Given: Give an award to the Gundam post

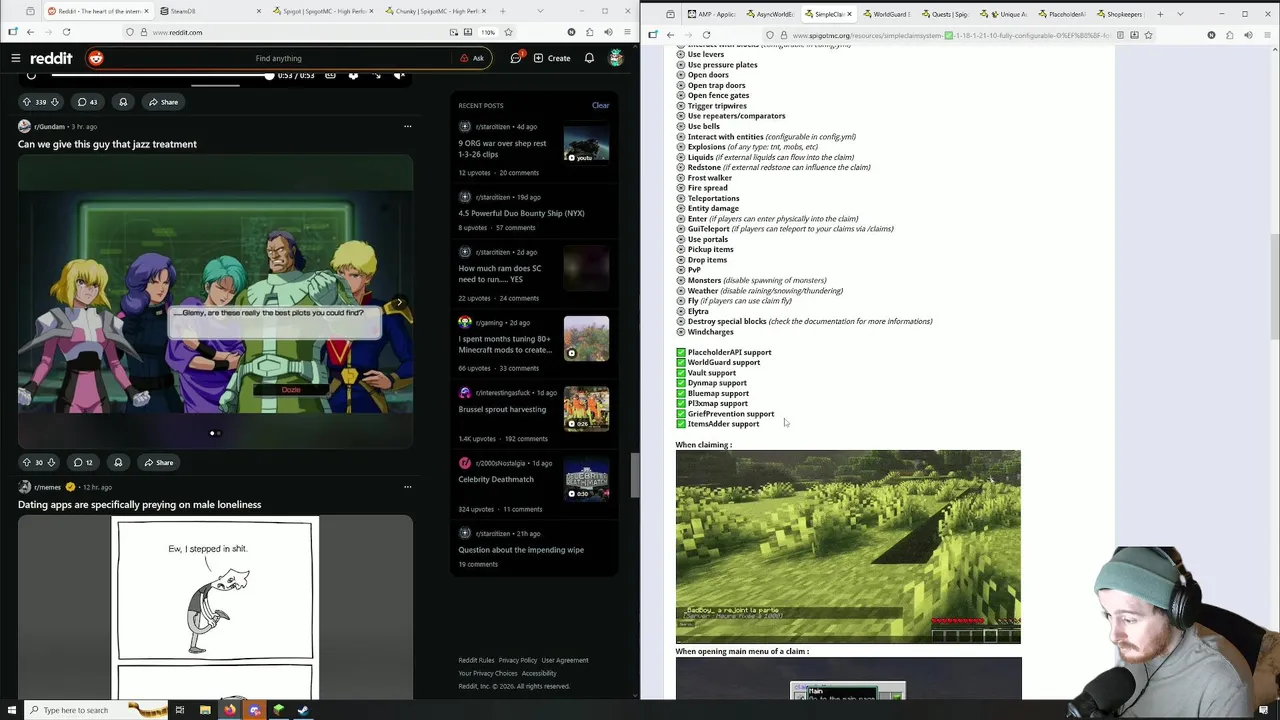Looking at the screenshot, I should tap(118, 462).
